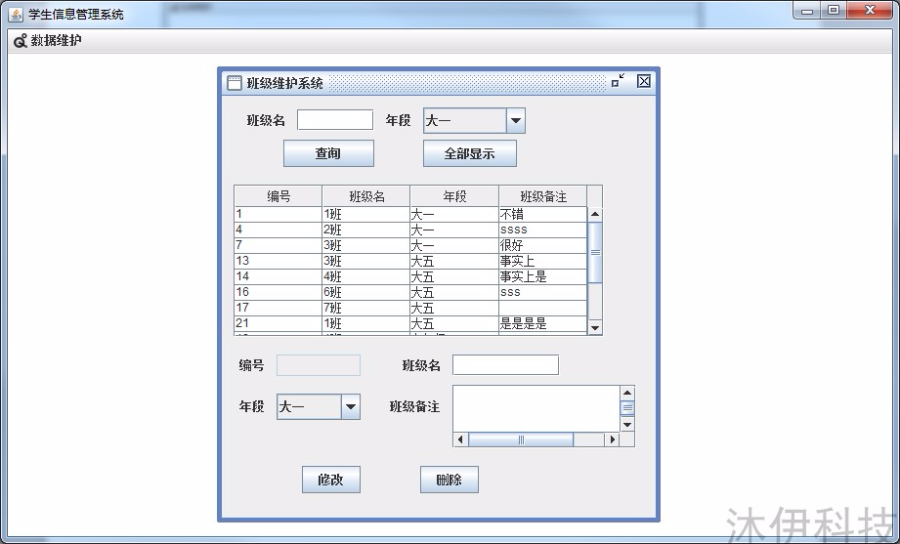Select the row with 是是是是

pos(410,322)
